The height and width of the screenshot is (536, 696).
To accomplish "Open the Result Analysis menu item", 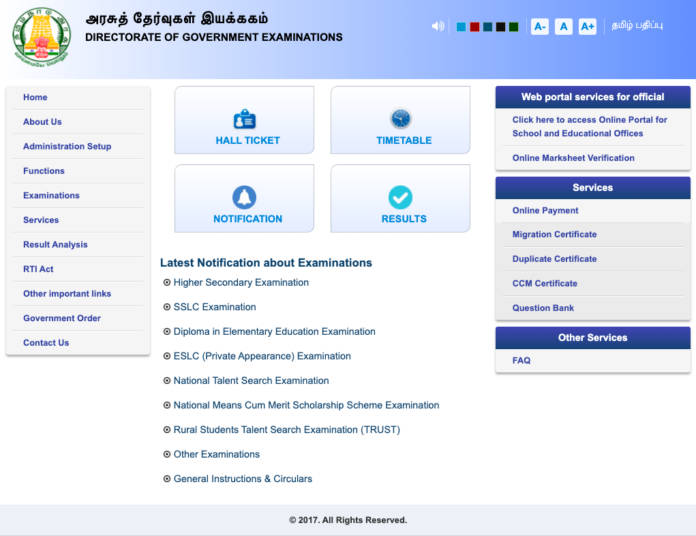I will (x=55, y=244).
